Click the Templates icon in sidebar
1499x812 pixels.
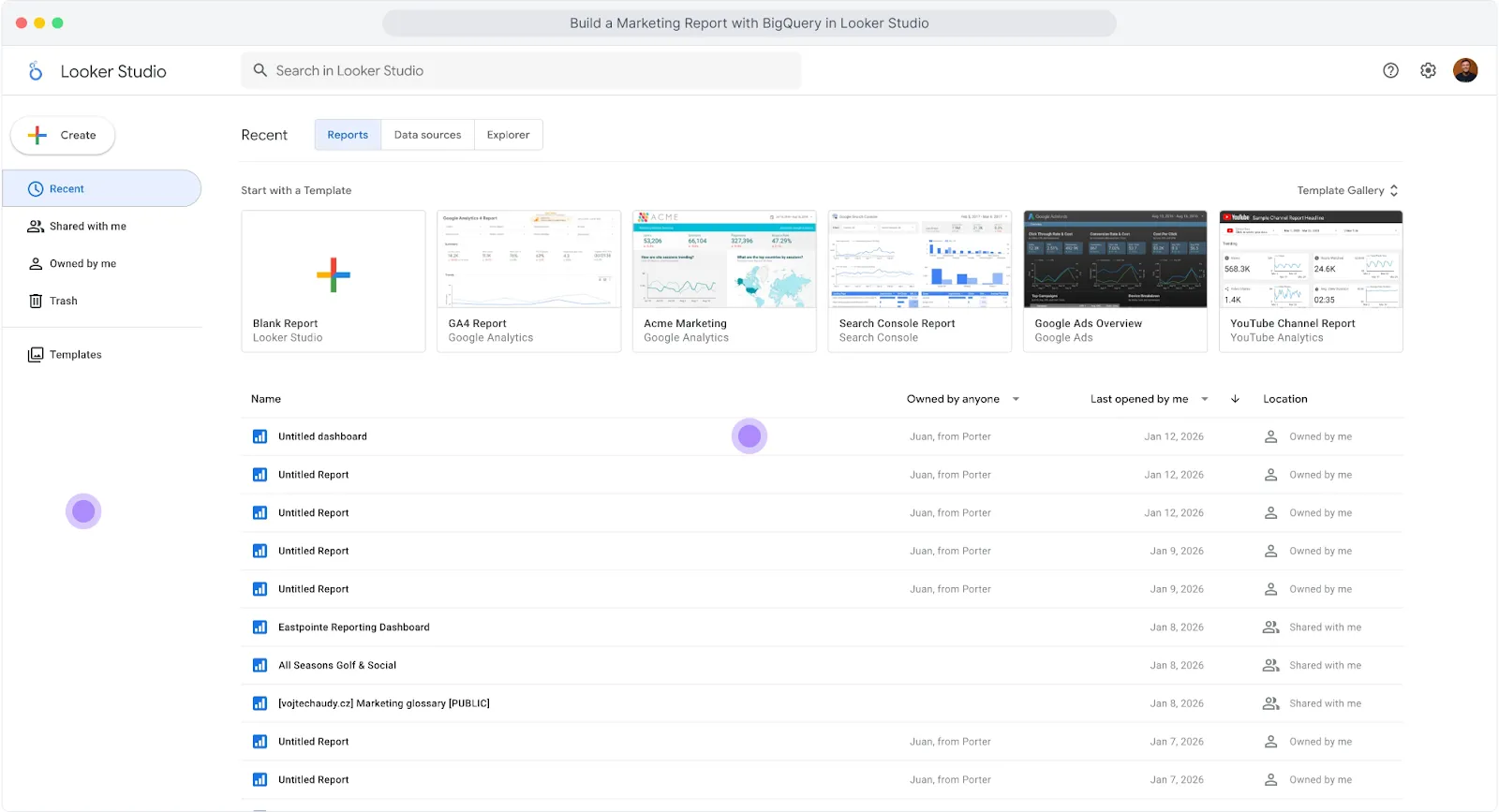(x=36, y=355)
